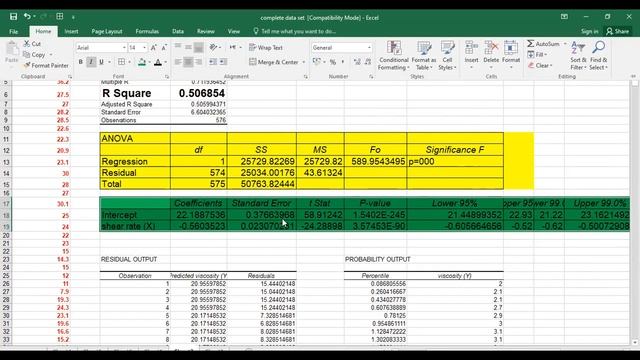The image size is (640, 360).
Task: Open Sort & Filter menu
Action: point(578,56)
